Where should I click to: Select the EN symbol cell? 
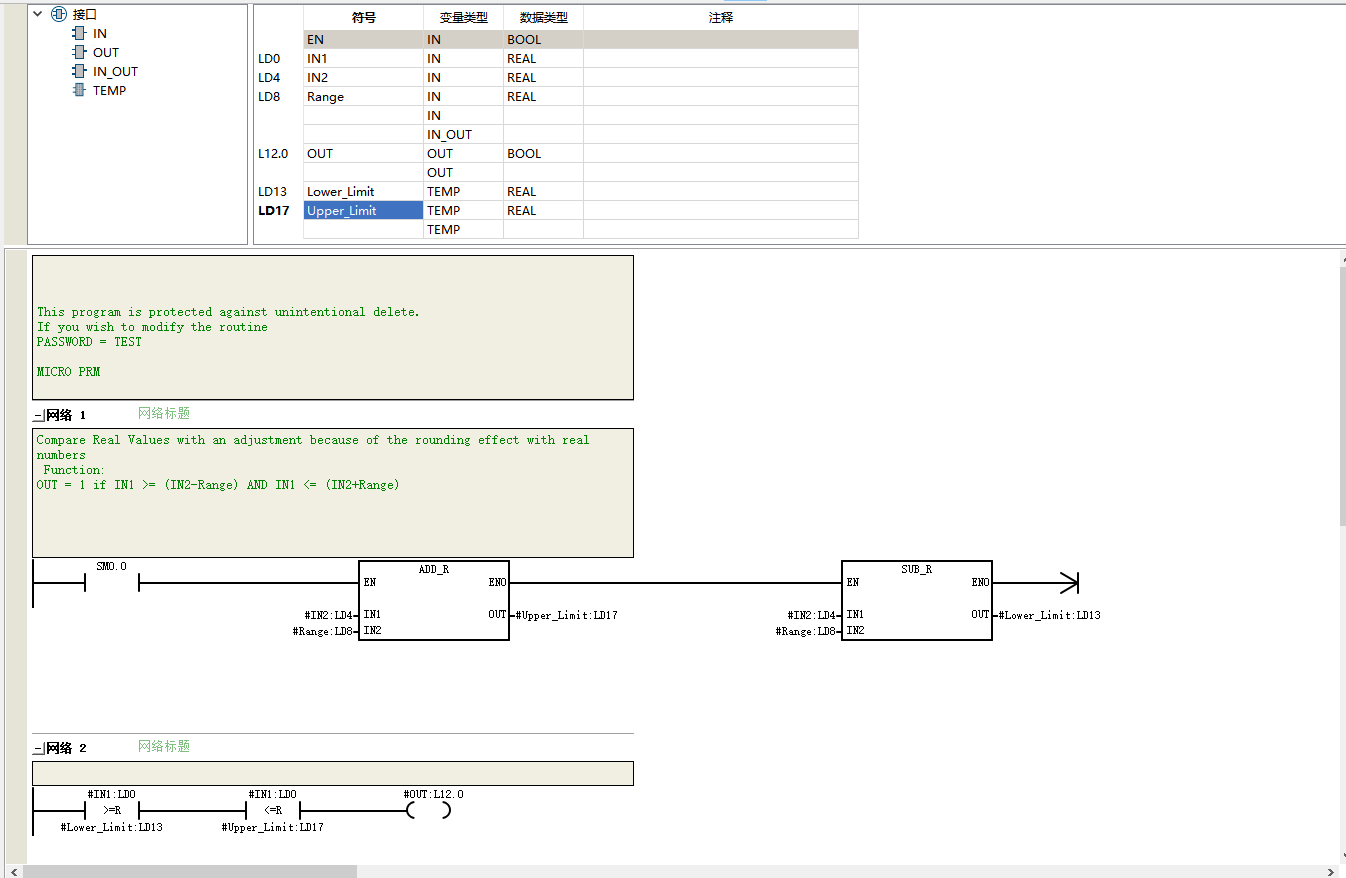coord(363,40)
